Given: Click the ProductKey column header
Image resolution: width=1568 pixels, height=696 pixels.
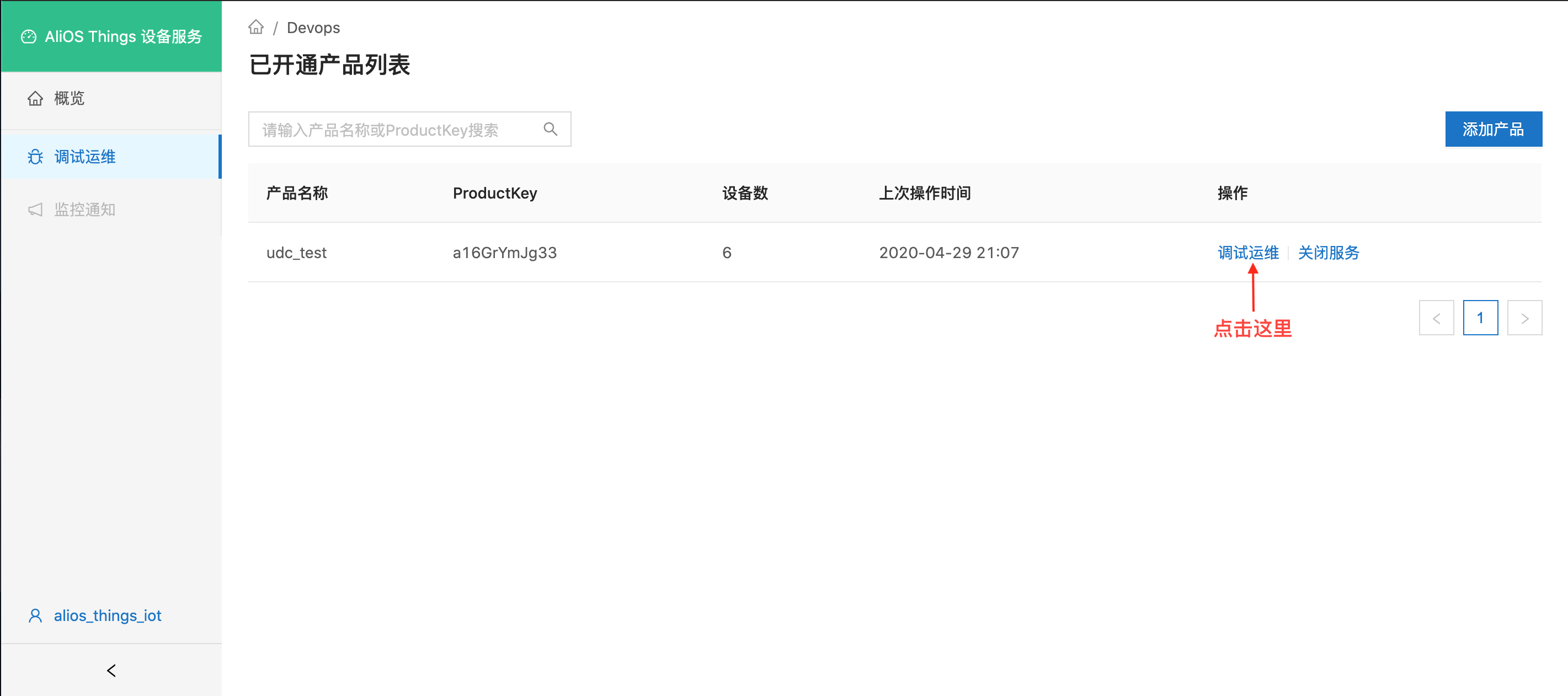Looking at the screenshot, I should pos(495,194).
